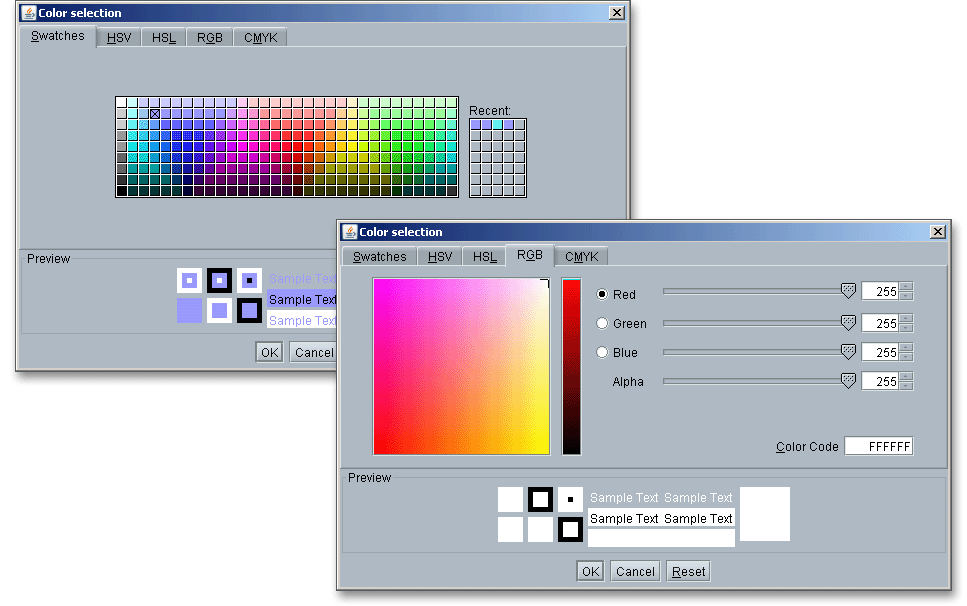Select the Green radio button

(602, 323)
